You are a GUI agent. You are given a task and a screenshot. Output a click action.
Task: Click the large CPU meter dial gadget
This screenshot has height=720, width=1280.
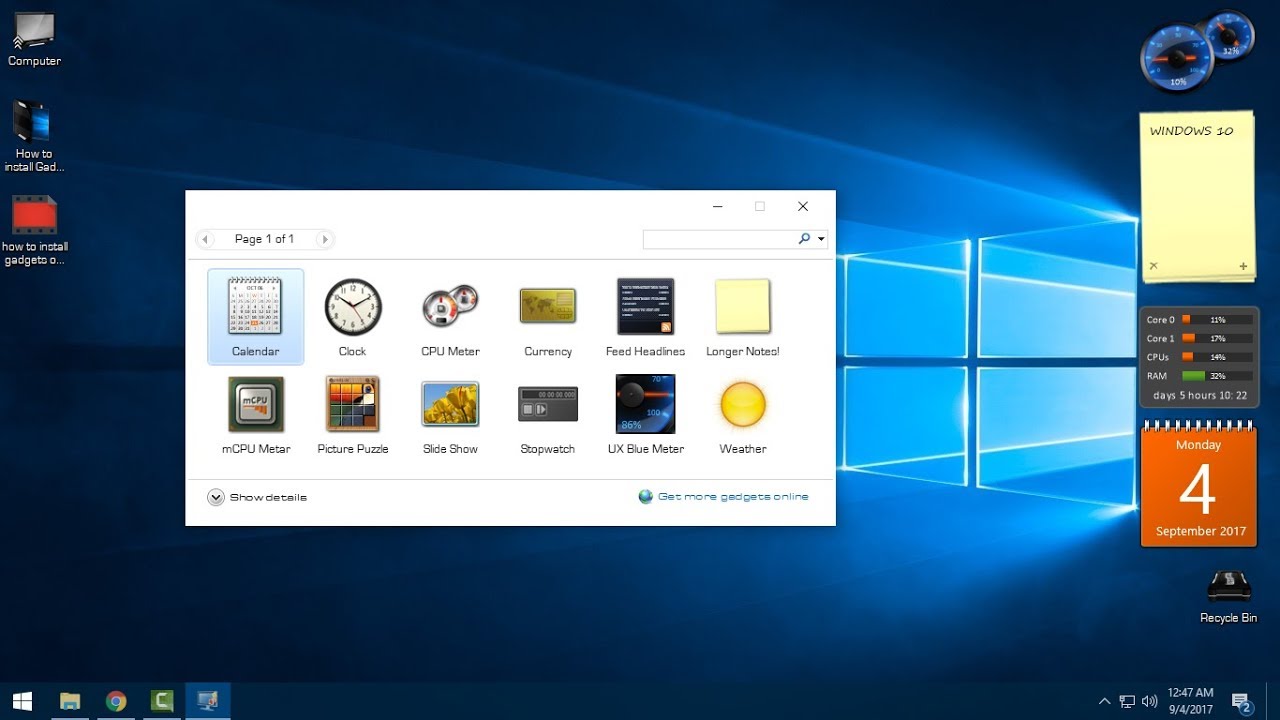[1177, 57]
